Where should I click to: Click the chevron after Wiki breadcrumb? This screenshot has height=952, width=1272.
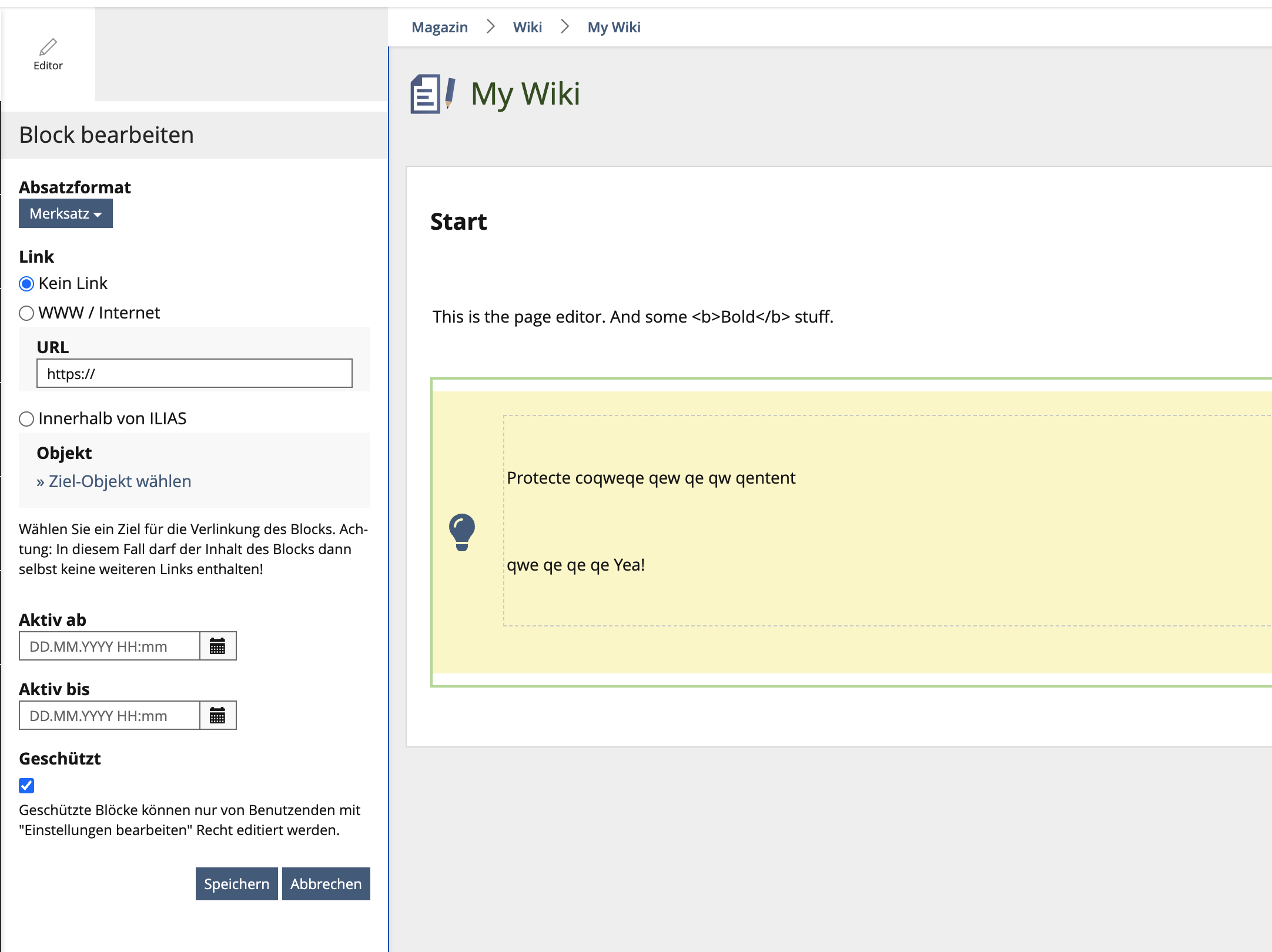click(565, 26)
